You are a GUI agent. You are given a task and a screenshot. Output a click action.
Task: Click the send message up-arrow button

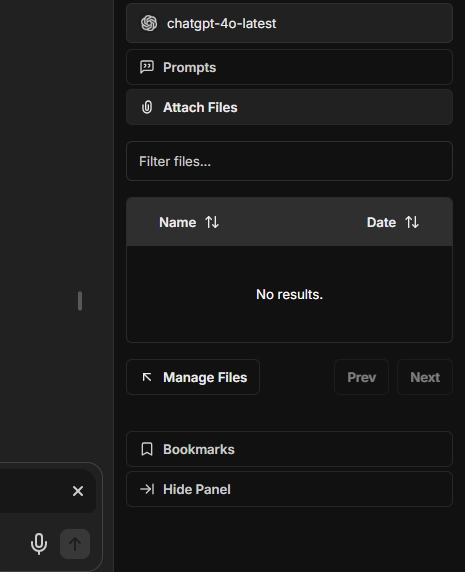75,544
